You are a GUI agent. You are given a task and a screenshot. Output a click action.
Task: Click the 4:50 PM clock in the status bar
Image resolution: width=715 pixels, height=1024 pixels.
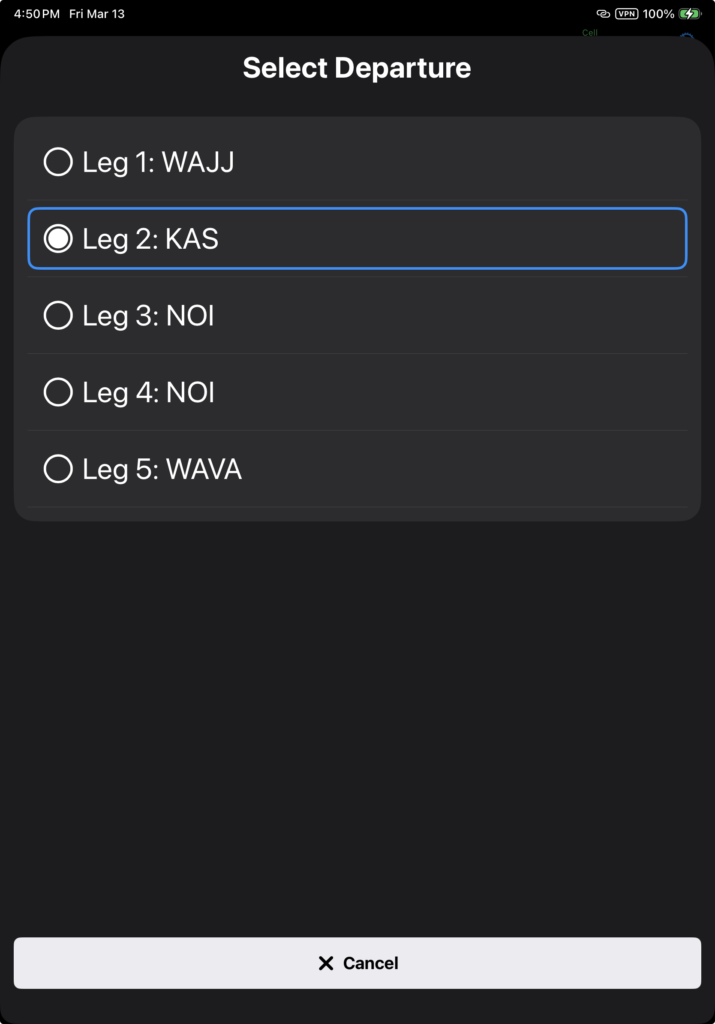coord(36,14)
